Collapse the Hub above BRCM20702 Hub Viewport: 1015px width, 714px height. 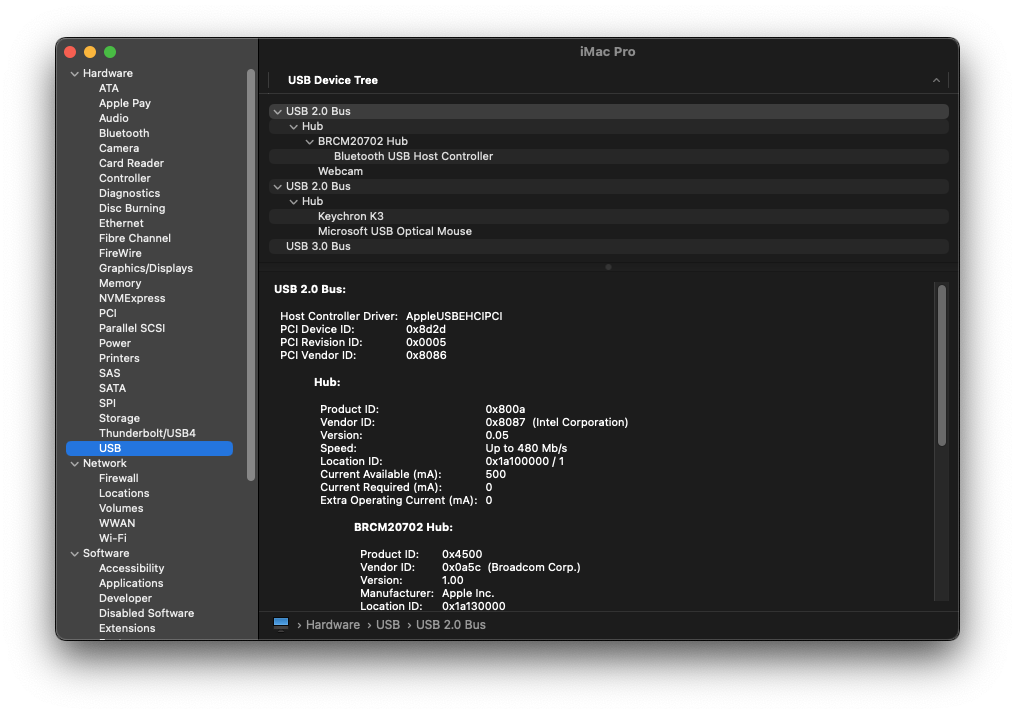[293, 127]
